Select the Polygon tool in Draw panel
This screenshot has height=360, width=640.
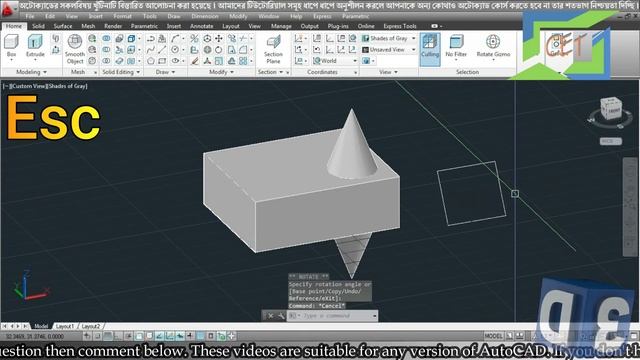(x=151, y=61)
